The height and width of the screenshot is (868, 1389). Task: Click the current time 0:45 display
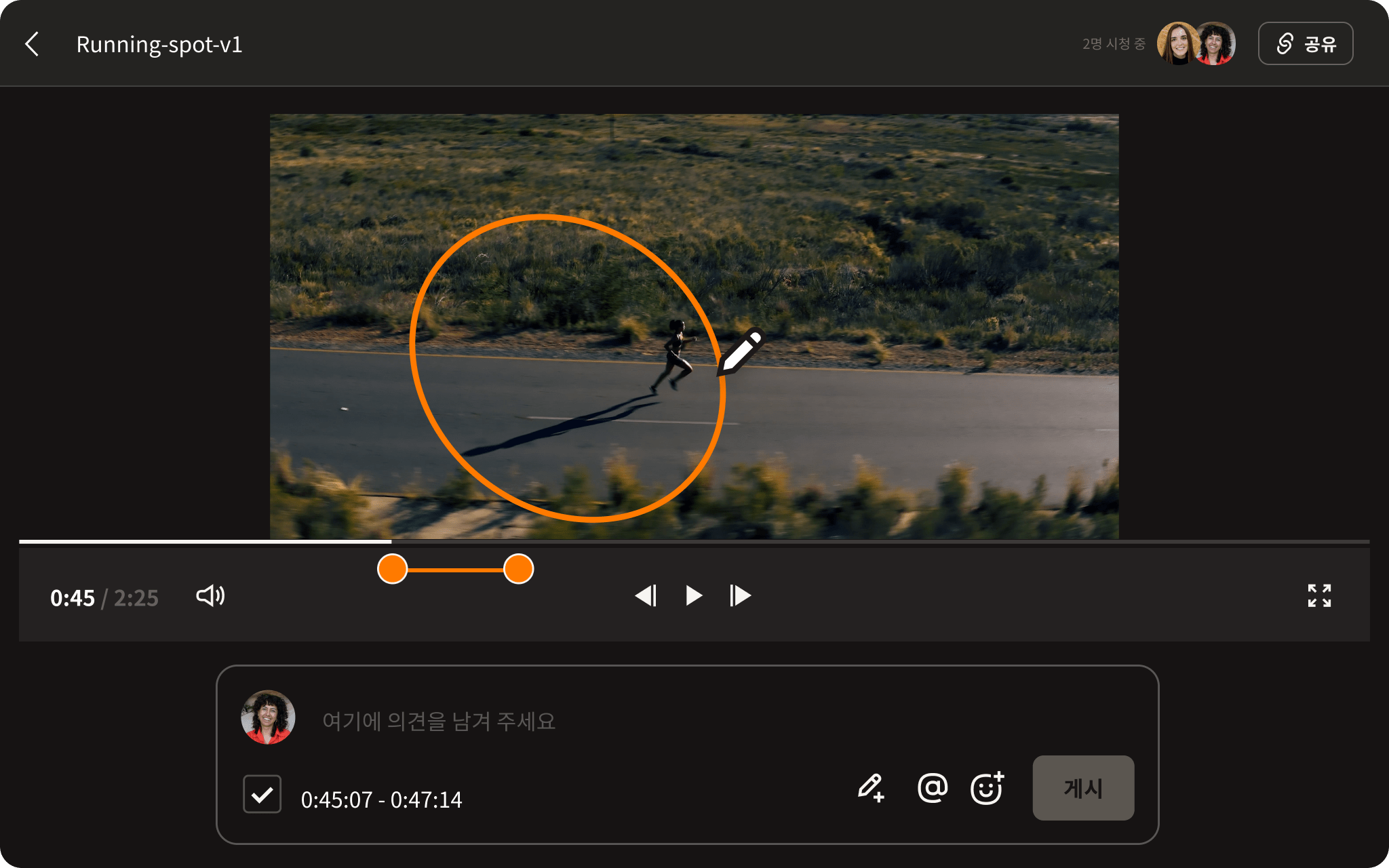click(73, 598)
